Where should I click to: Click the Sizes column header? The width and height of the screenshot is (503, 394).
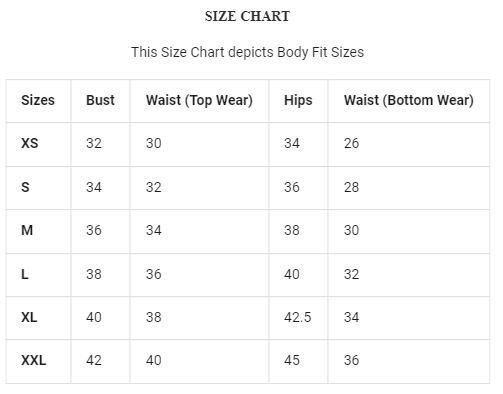(38, 100)
